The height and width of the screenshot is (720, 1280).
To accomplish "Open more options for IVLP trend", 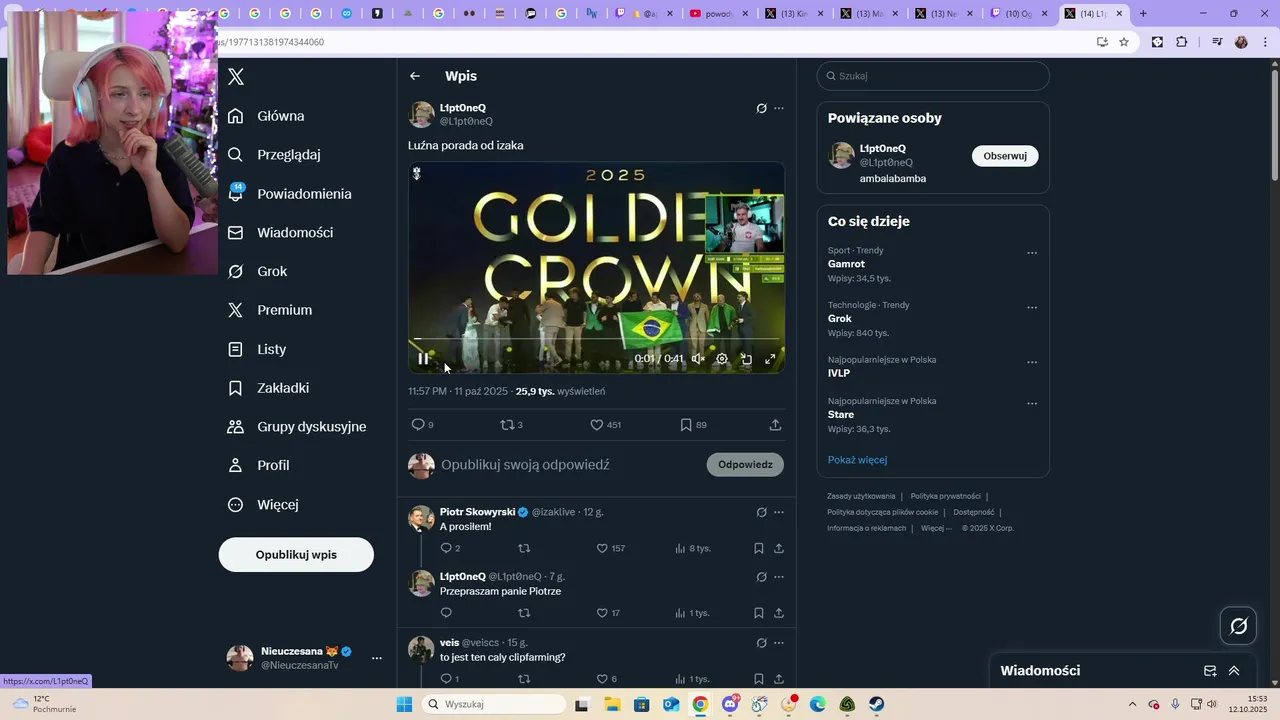I will (x=1032, y=362).
